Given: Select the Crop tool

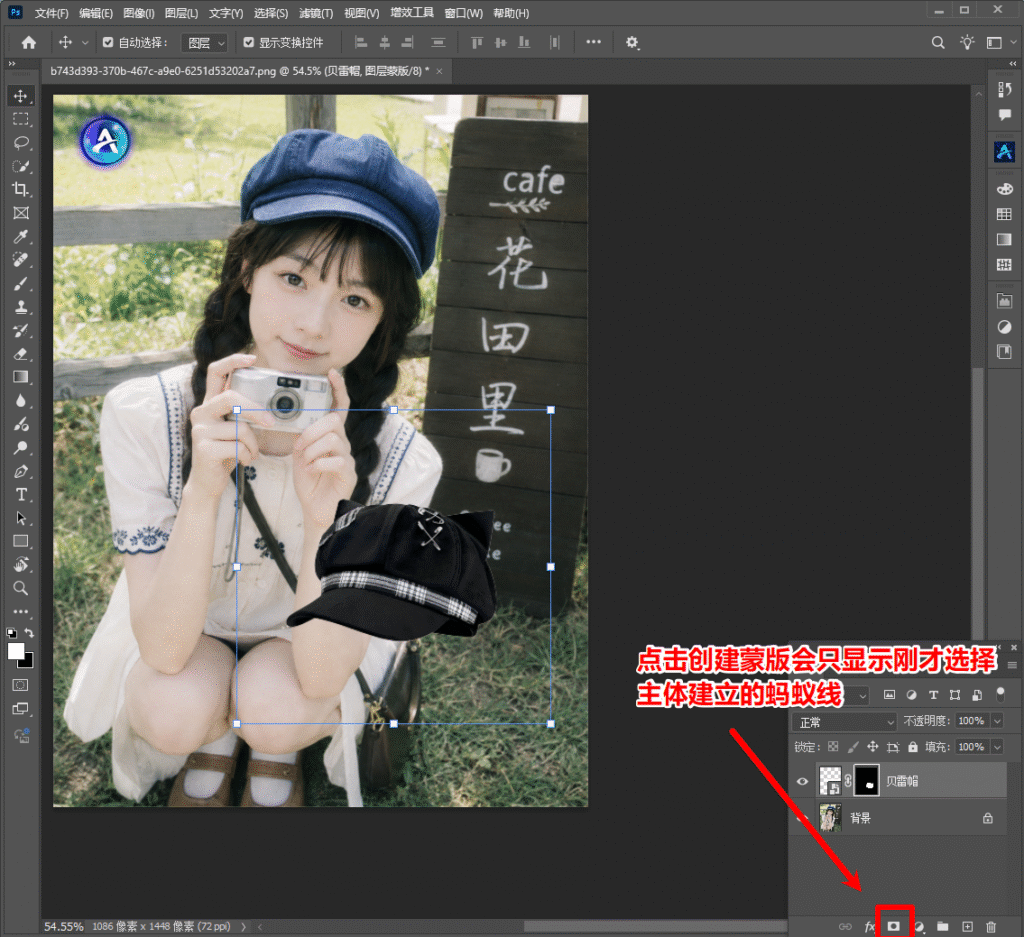Looking at the screenshot, I should pyautogui.click(x=21, y=189).
